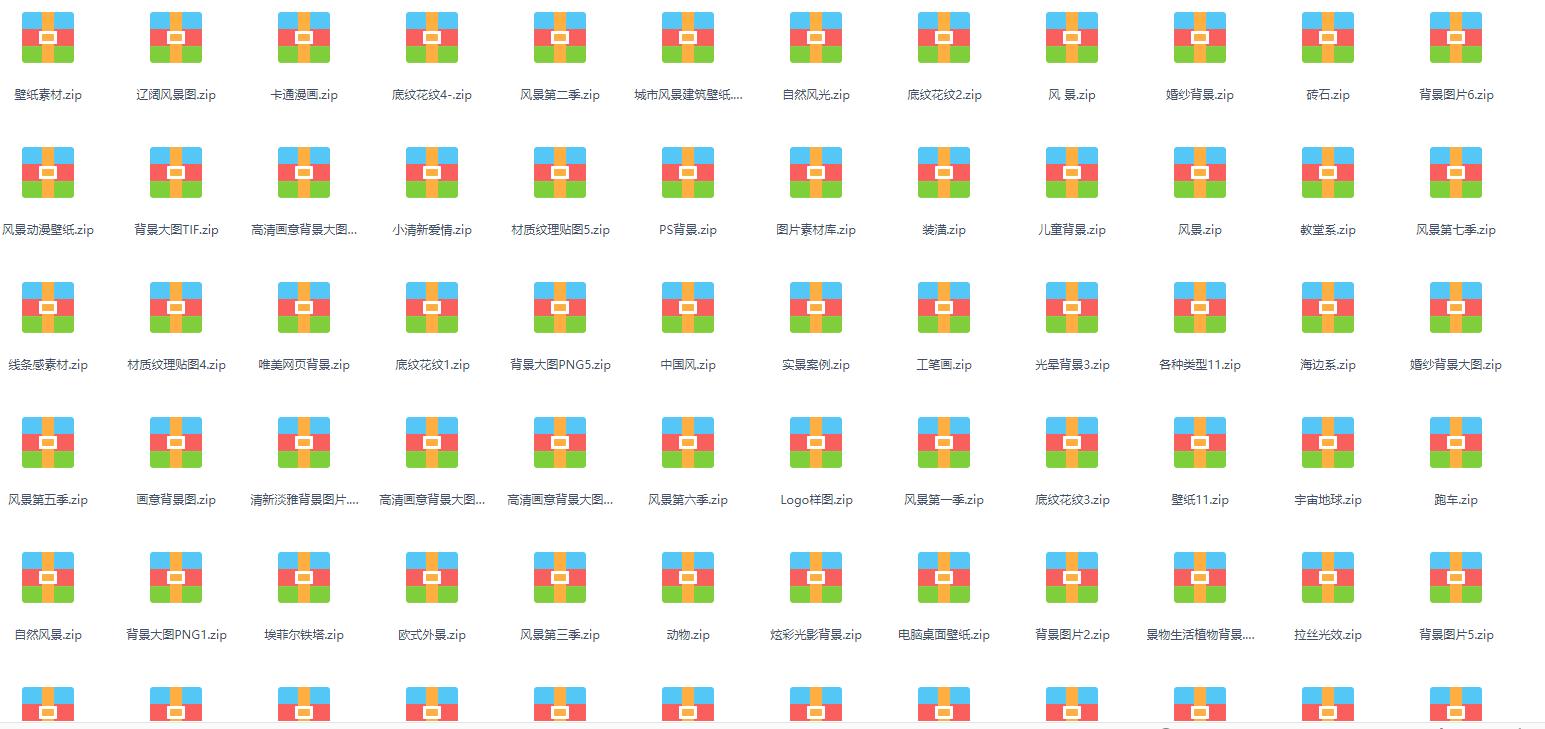The width and height of the screenshot is (1545, 729).
Task: Select the 工笔画.zip archive icon
Action: 944,308
